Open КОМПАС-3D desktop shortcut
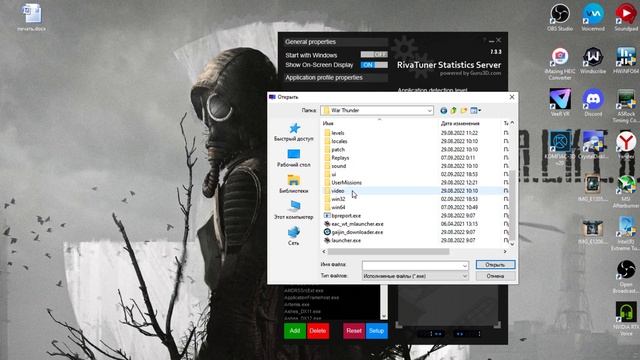Image resolution: width=640 pixels, height=360 pixels. (560, 148)
